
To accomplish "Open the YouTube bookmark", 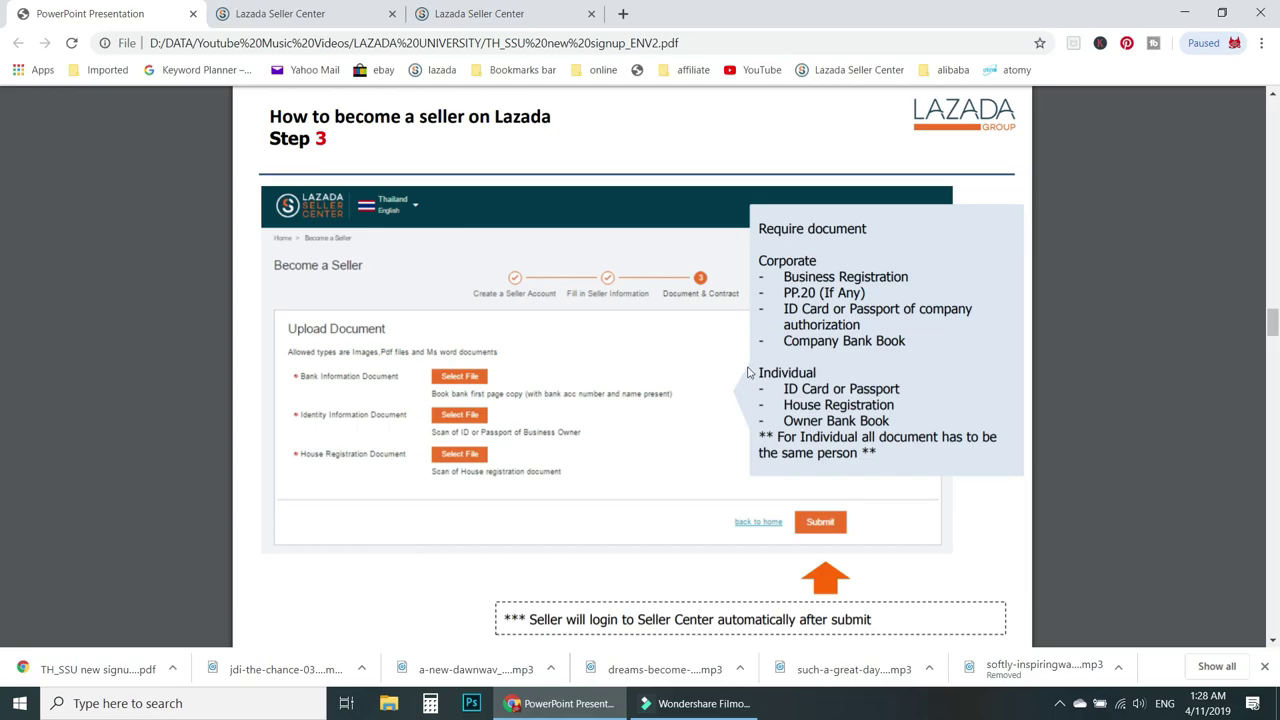I will tap(752, 70).
